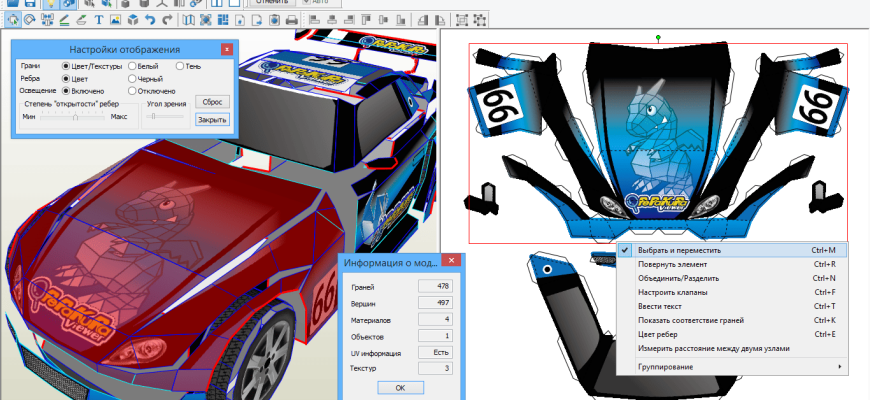The width and height of the screenshot is (870, 400).
Task: Choose Выбрать и переместить from context menu
Action: (731, 250)
